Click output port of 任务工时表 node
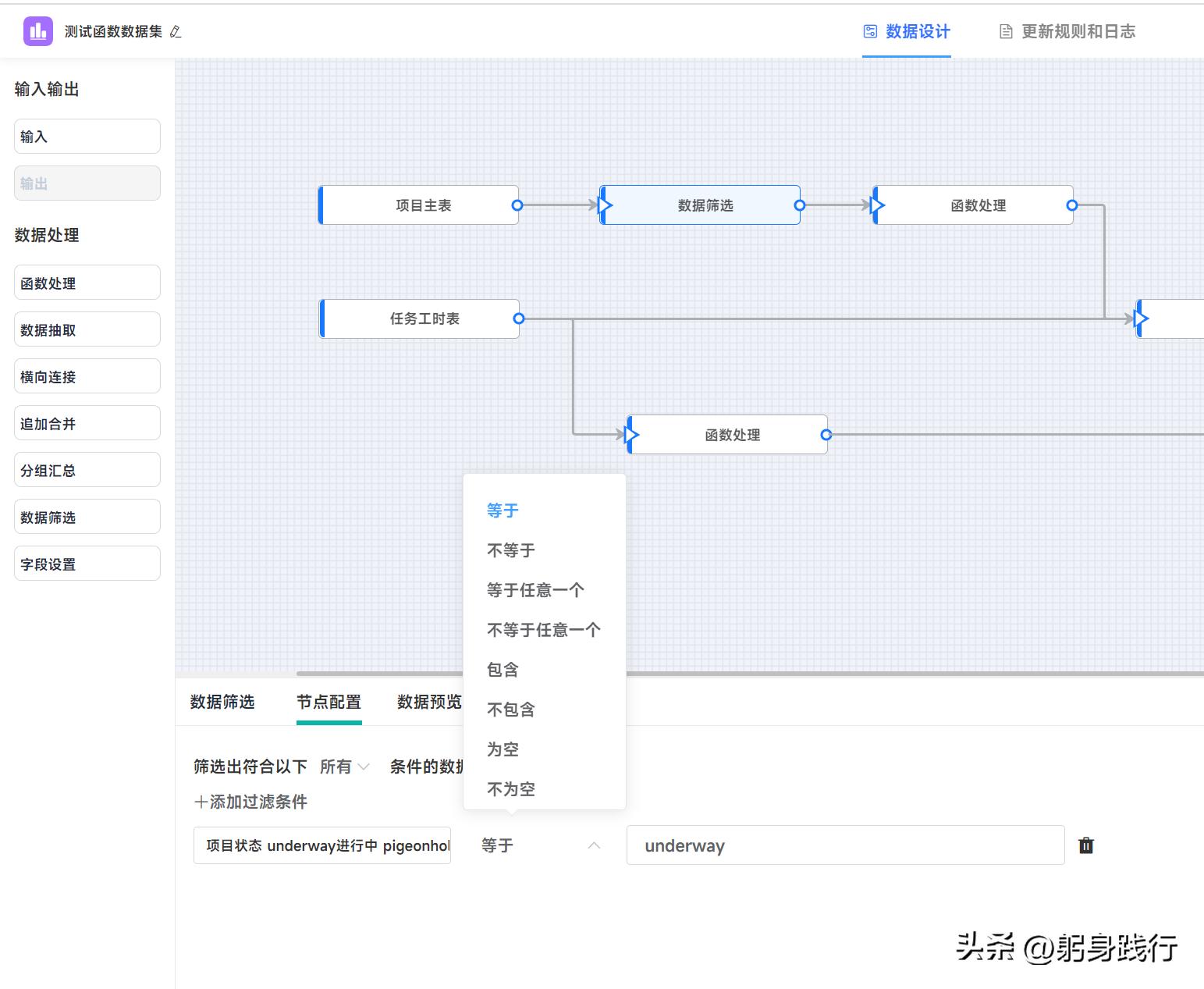This screenshot has width=1204, height=989. click(519, 318)
